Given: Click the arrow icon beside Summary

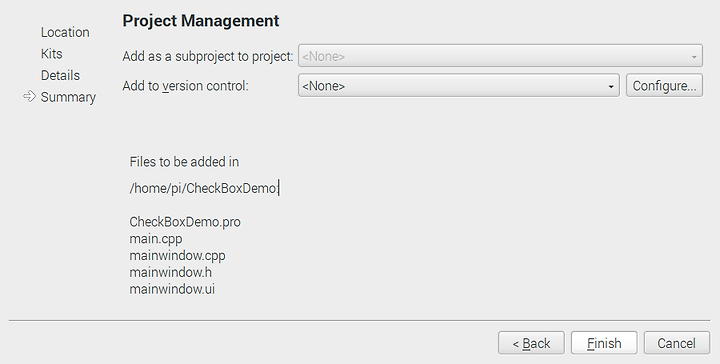Looking at the screenshot, I should point(29,96).
